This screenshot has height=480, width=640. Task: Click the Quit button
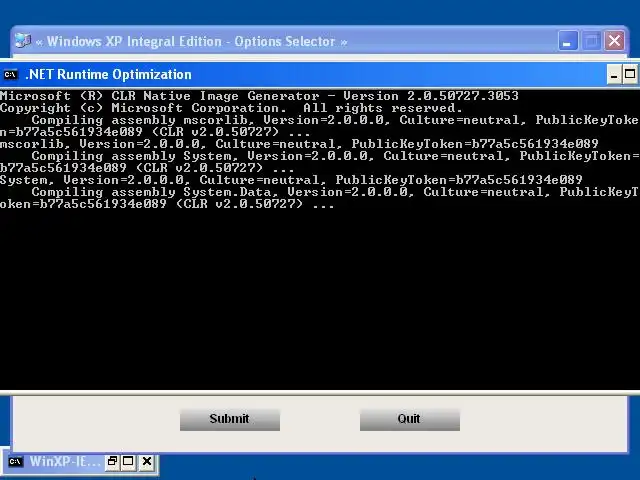[x=410, y=419]
